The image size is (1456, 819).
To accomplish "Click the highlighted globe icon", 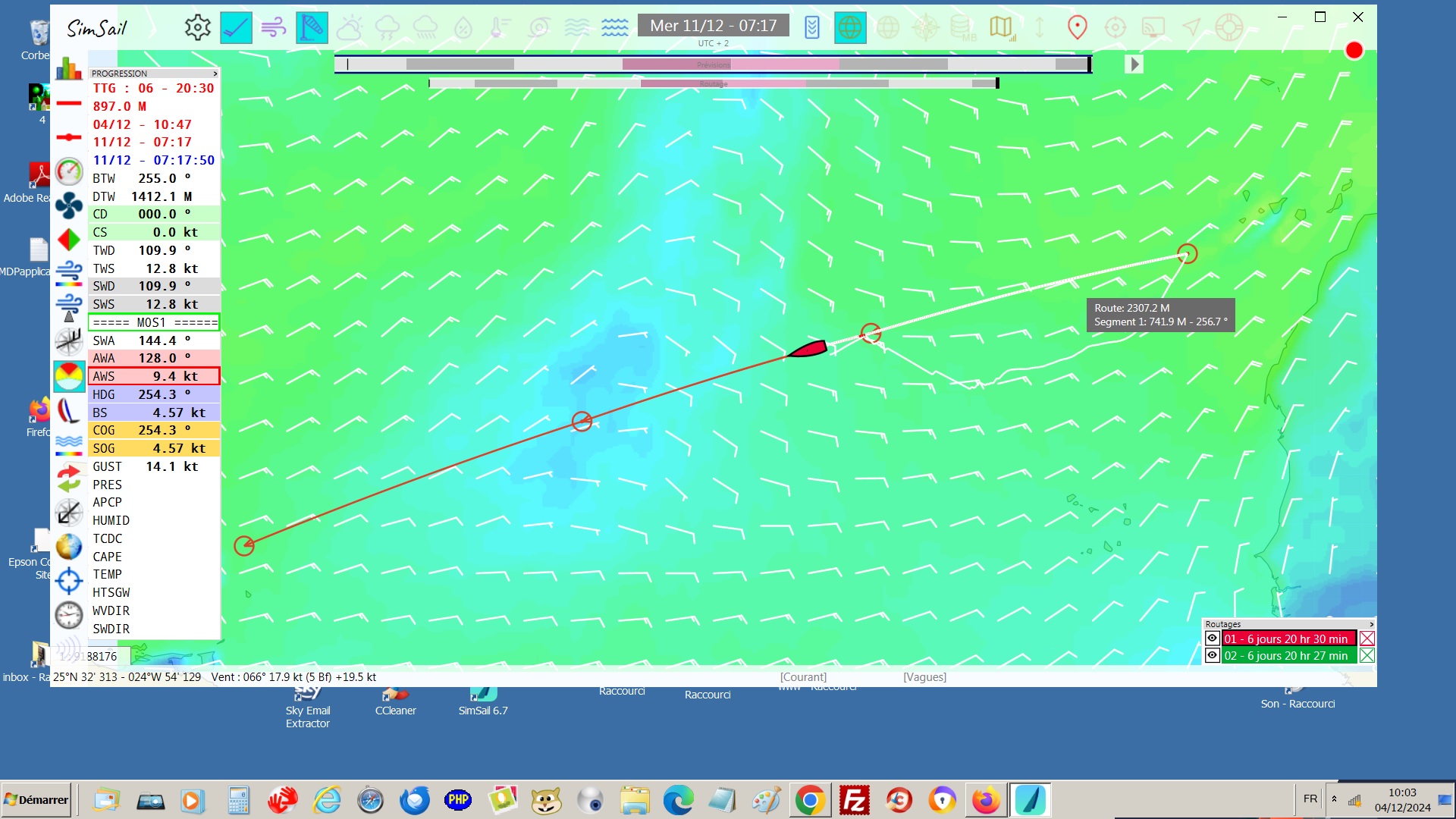I will 849,28.
